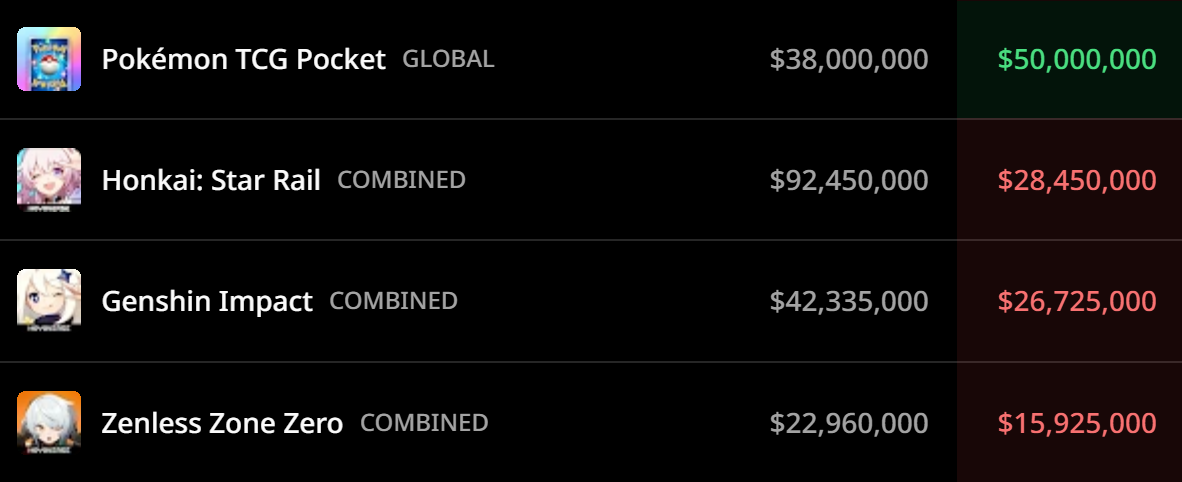Click the COMBINED tag beside Honkai: Star Rail
The image size is (1182, 482).
[x=401, y=180]
